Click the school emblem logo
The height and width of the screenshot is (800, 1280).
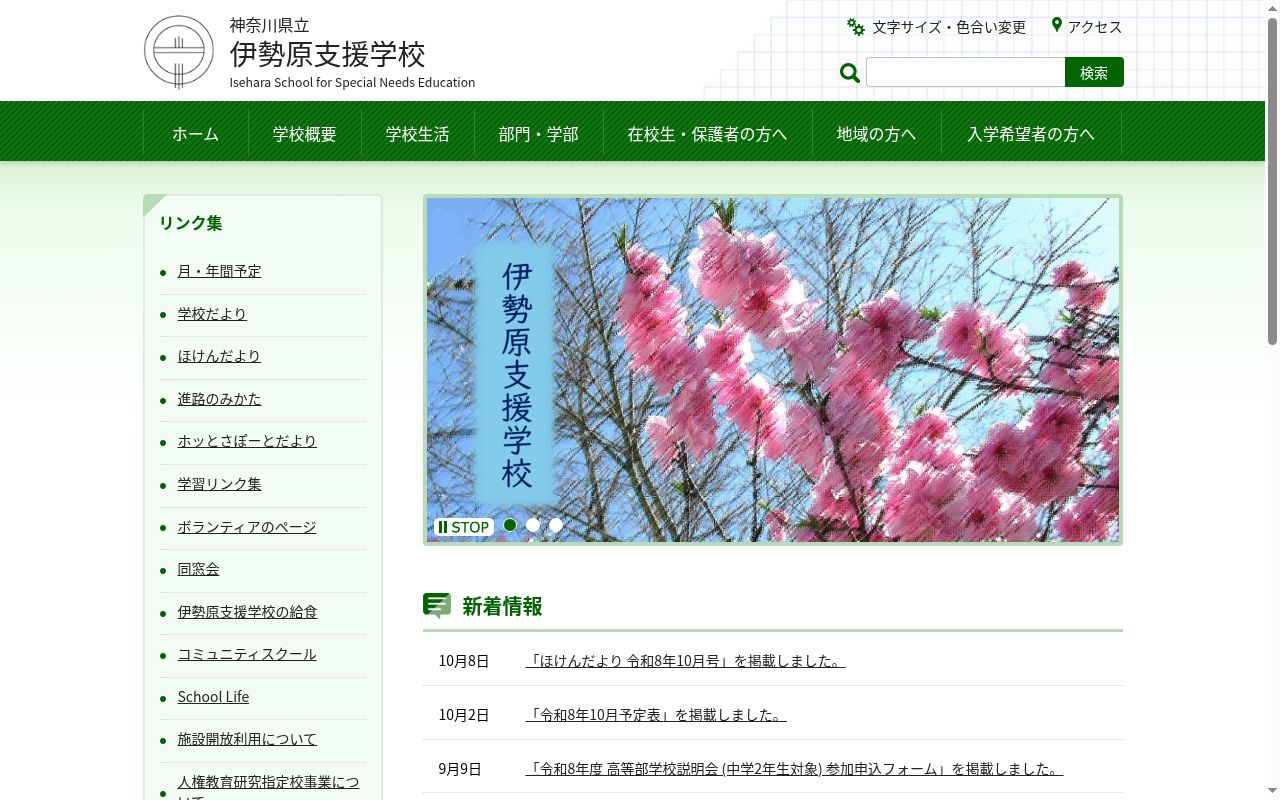pyautogui.click(x=179, y=51)
